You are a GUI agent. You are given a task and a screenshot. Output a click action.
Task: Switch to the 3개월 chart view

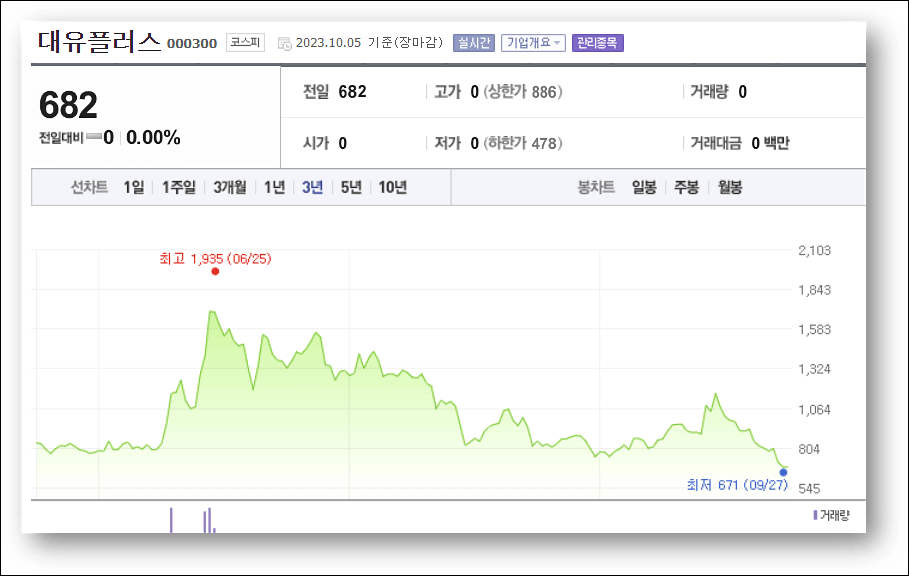(229, 186)
